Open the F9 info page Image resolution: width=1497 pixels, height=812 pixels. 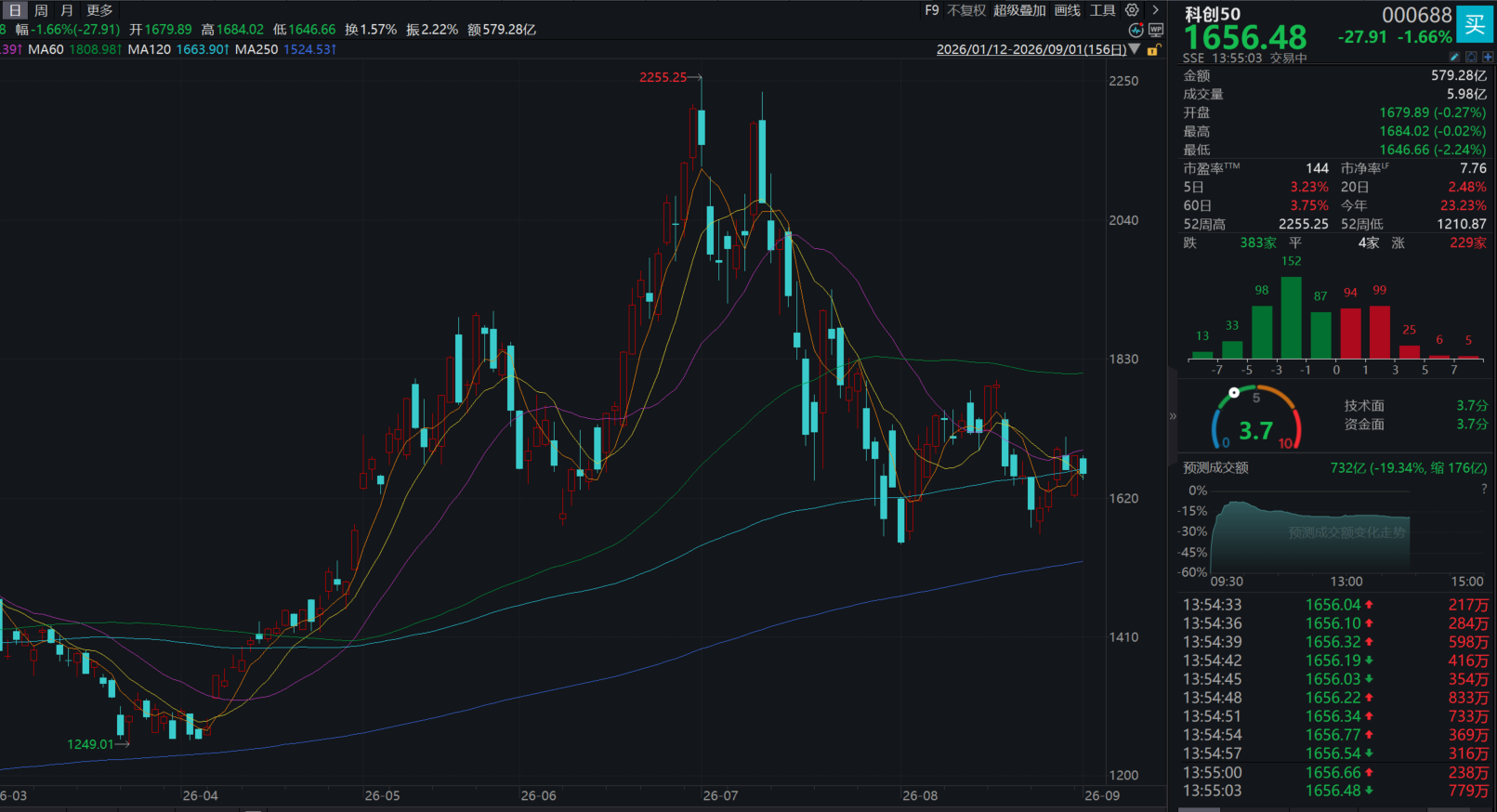click(x=932, y=10)
